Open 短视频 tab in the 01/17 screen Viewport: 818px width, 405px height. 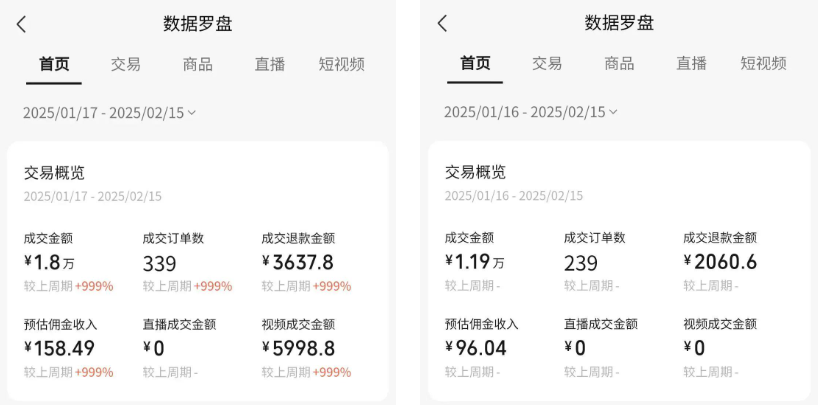click(x=341, y=64)
